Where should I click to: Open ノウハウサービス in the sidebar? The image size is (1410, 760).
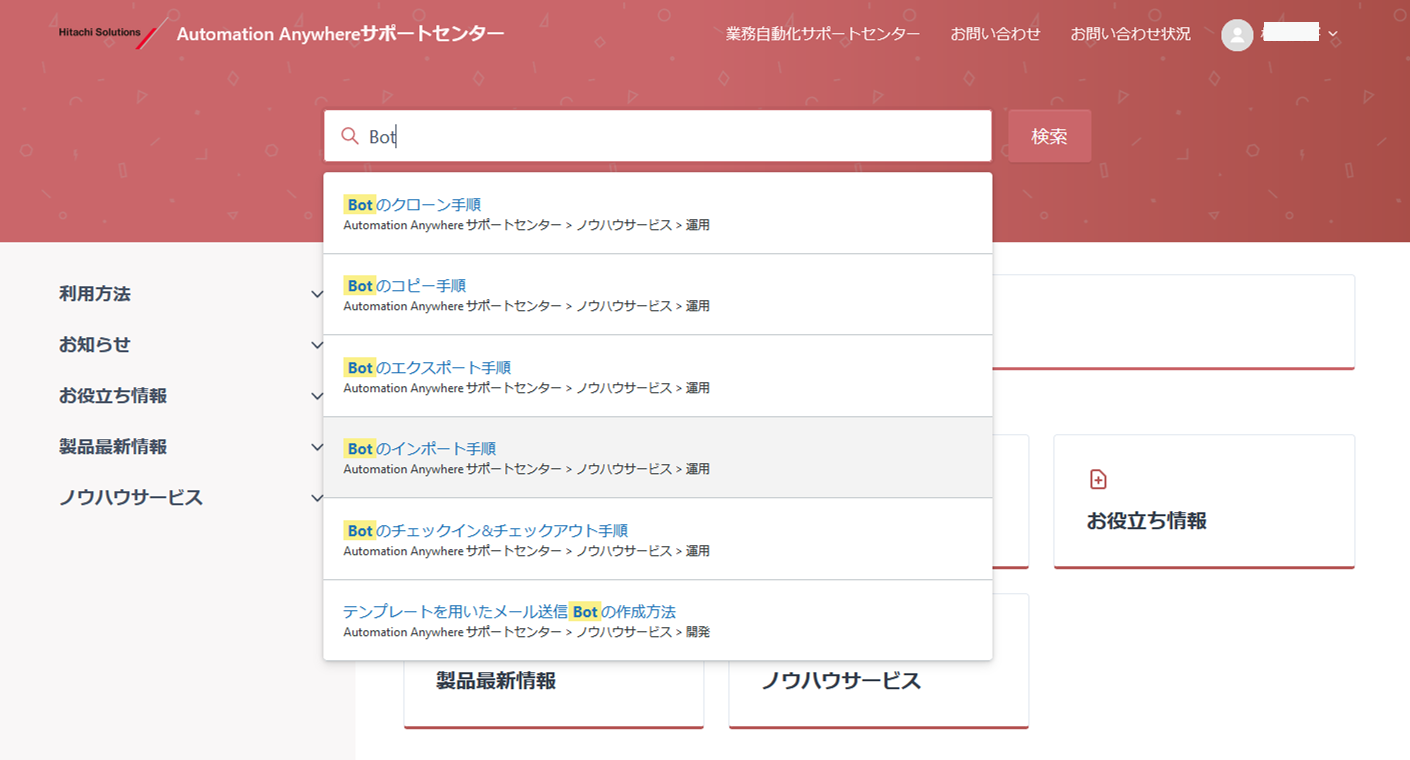131,498
